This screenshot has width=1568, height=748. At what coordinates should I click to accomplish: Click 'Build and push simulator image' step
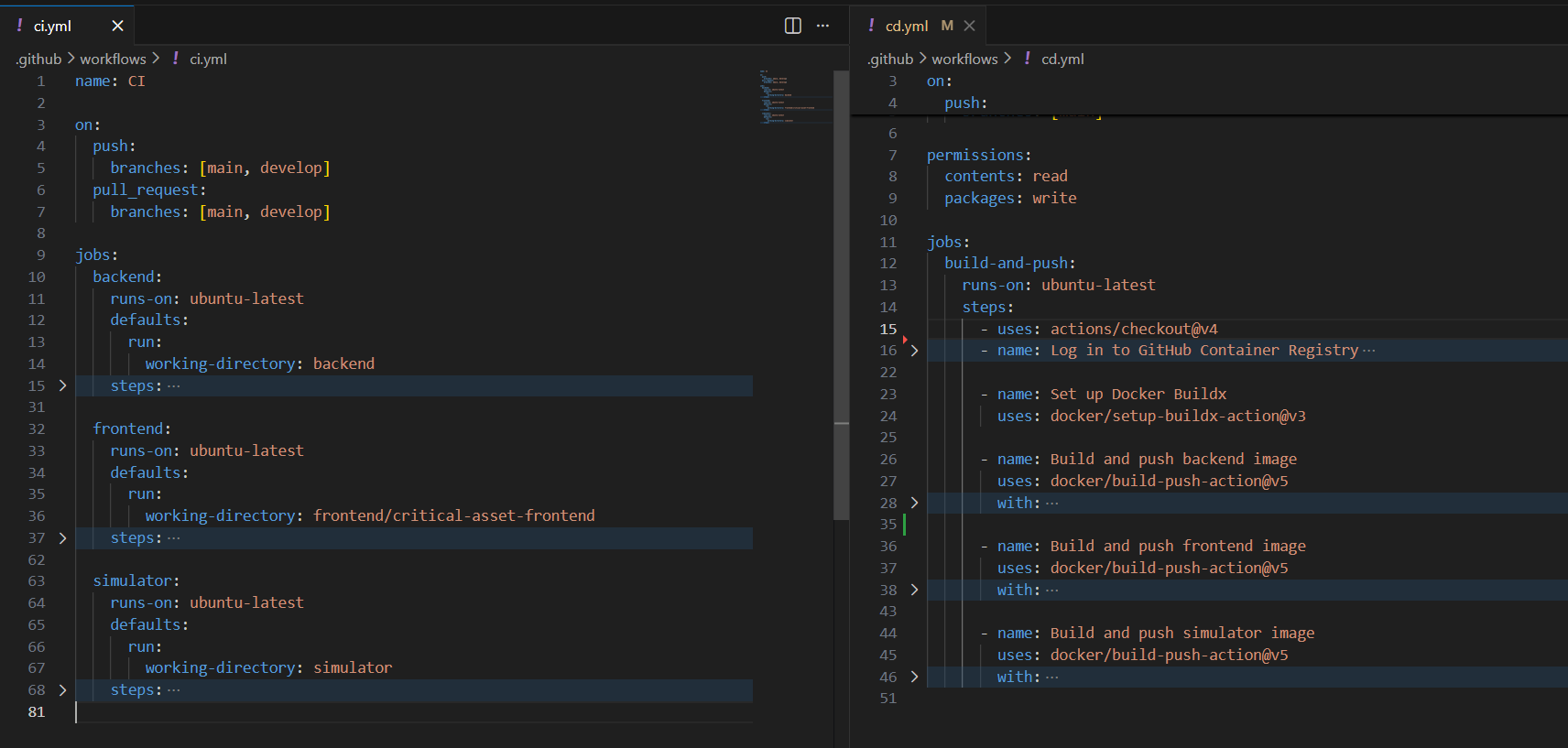[1182, 633]
